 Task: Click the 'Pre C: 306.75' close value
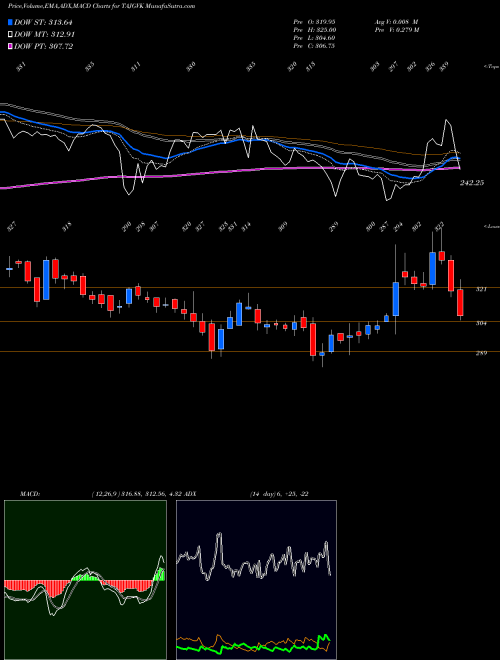314,46
